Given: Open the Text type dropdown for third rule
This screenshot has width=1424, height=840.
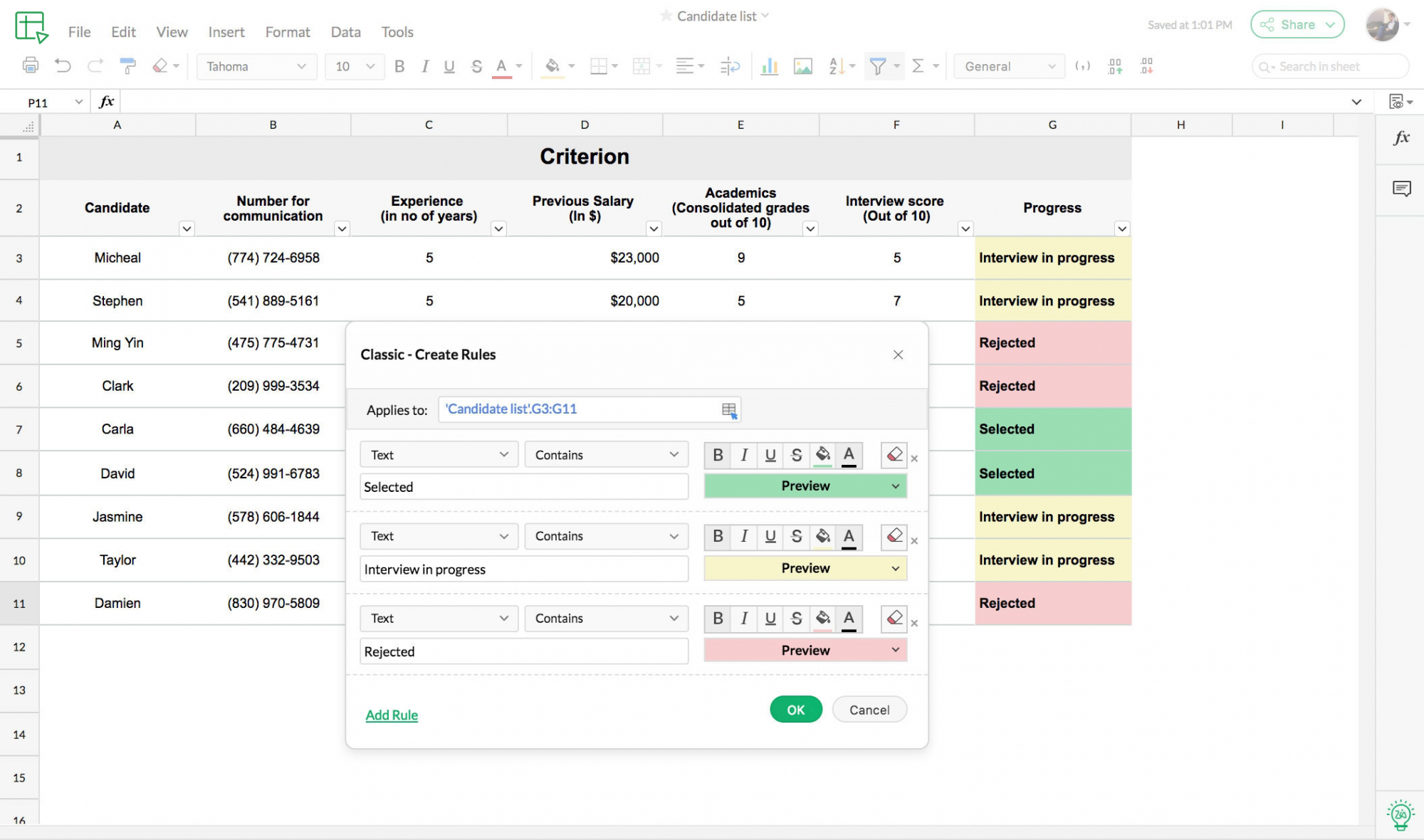Looking at the screenshot, I should [438, 618].
